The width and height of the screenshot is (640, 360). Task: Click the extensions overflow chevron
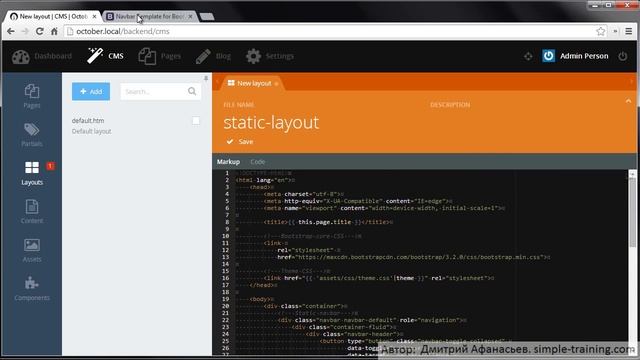tap(615, 31)
